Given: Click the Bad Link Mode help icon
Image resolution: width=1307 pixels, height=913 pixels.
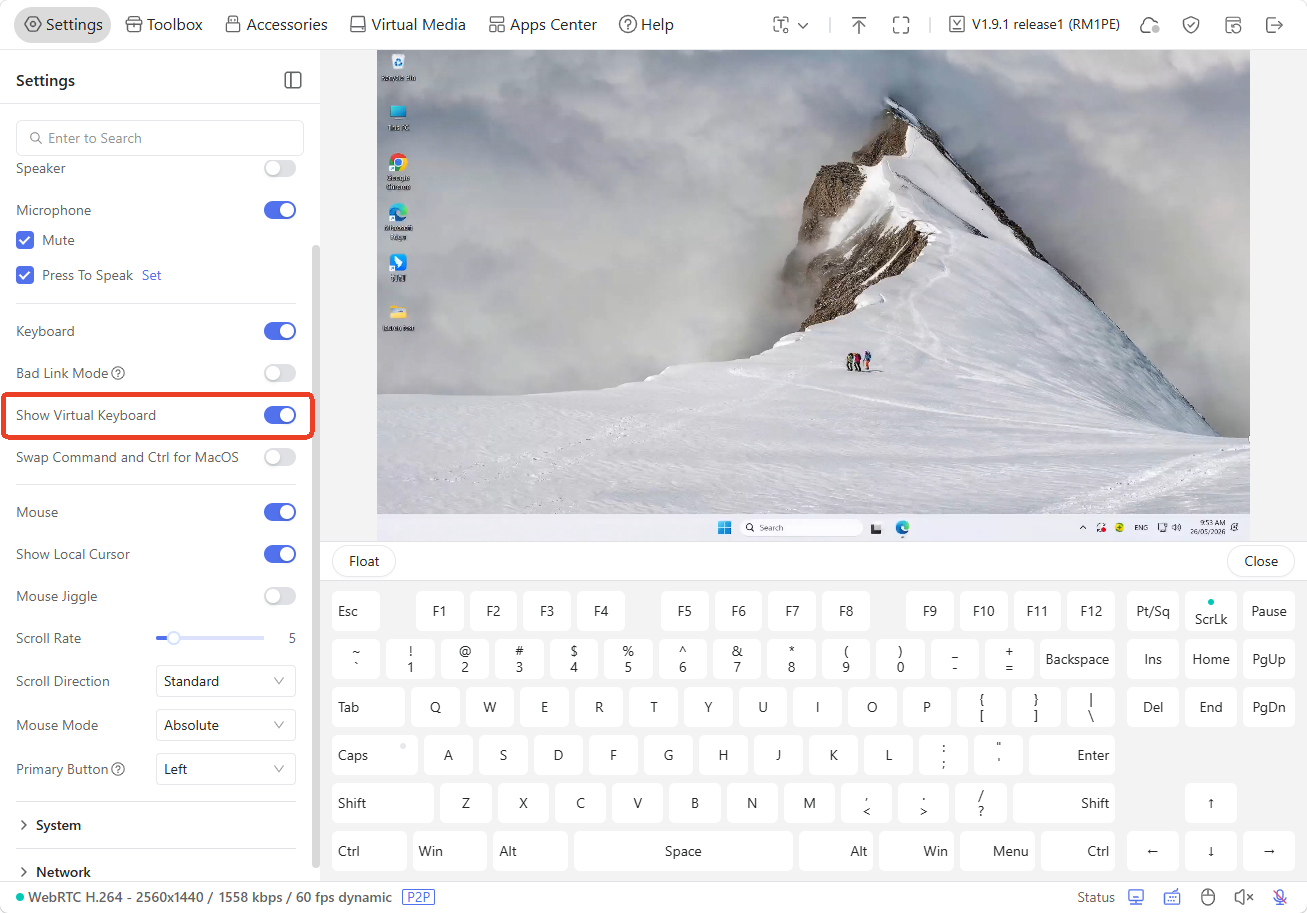Looking at the screenshot, I should coord(118,373).
